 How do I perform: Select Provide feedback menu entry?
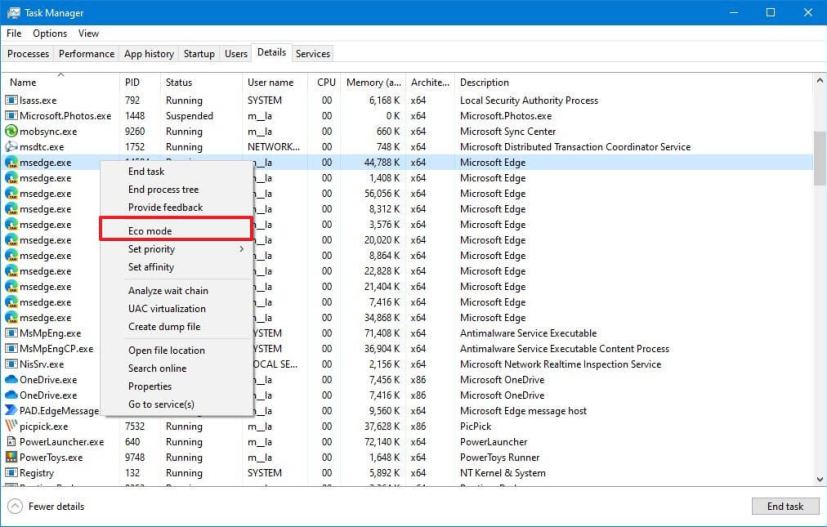(176, 207)
